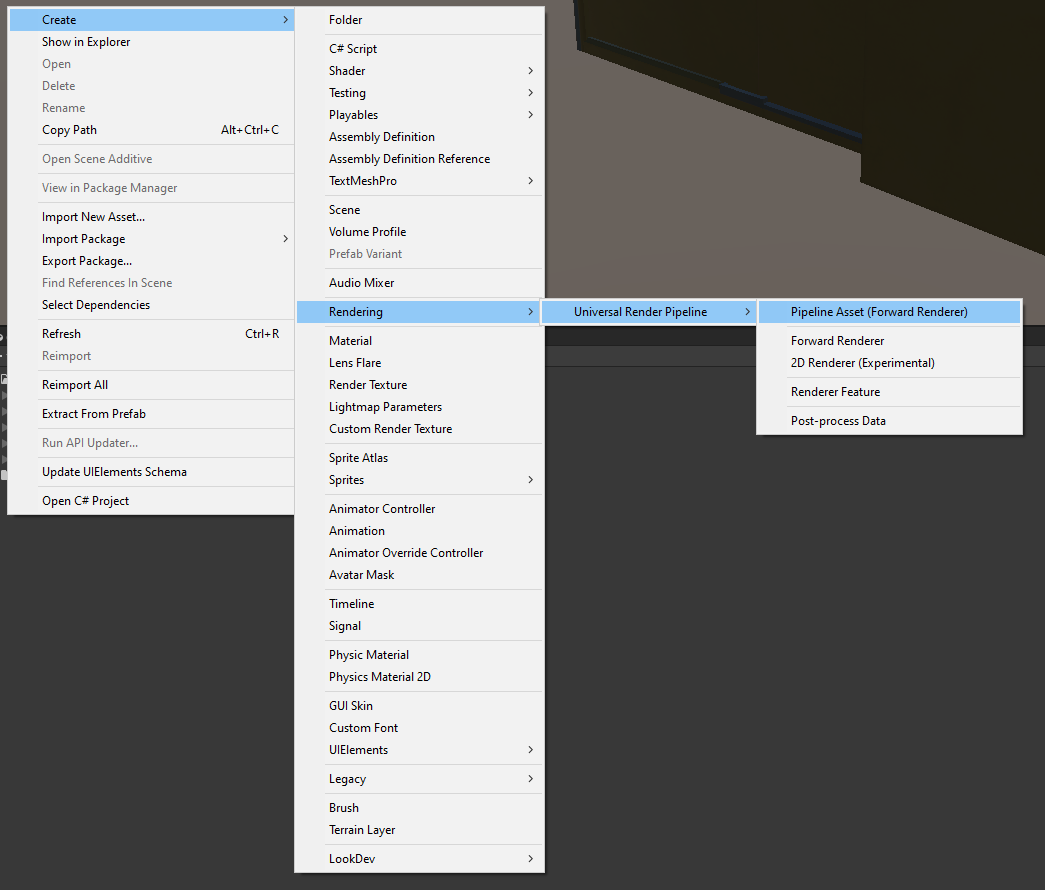The image size is (1045, 890).
Task: Create an Avatar Mask
Action: pyautogui.click(x=419, y=575)
